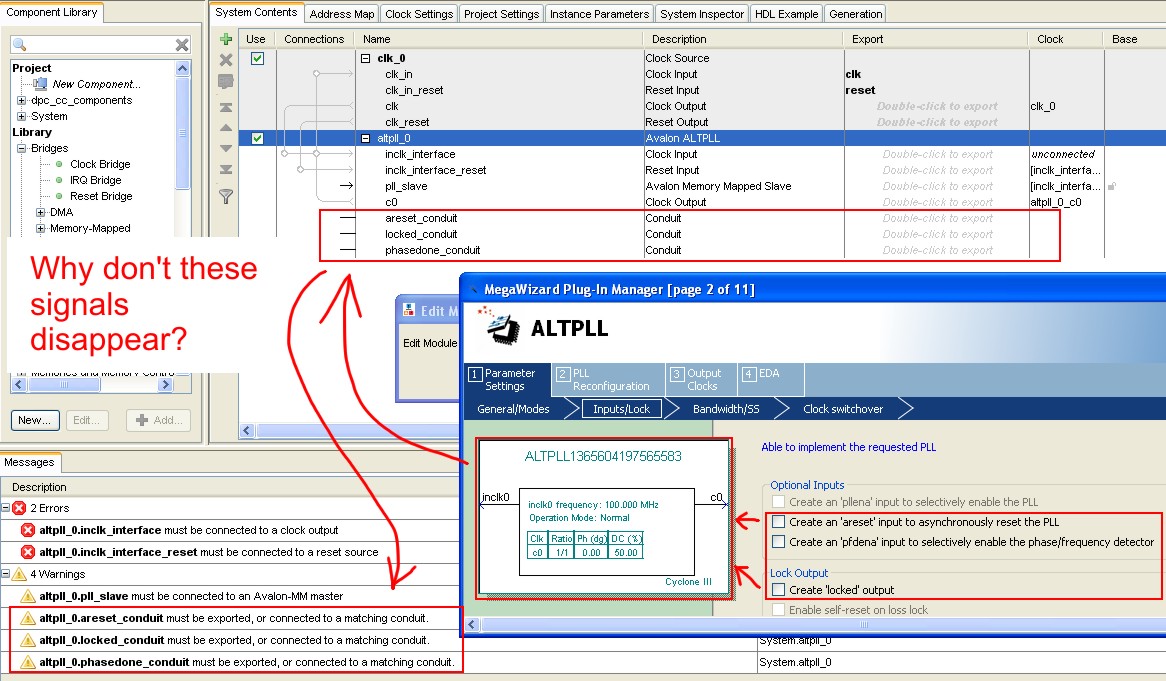1166x681 pixels.
Task: Click the Add... button
Action: click(158, 420)
